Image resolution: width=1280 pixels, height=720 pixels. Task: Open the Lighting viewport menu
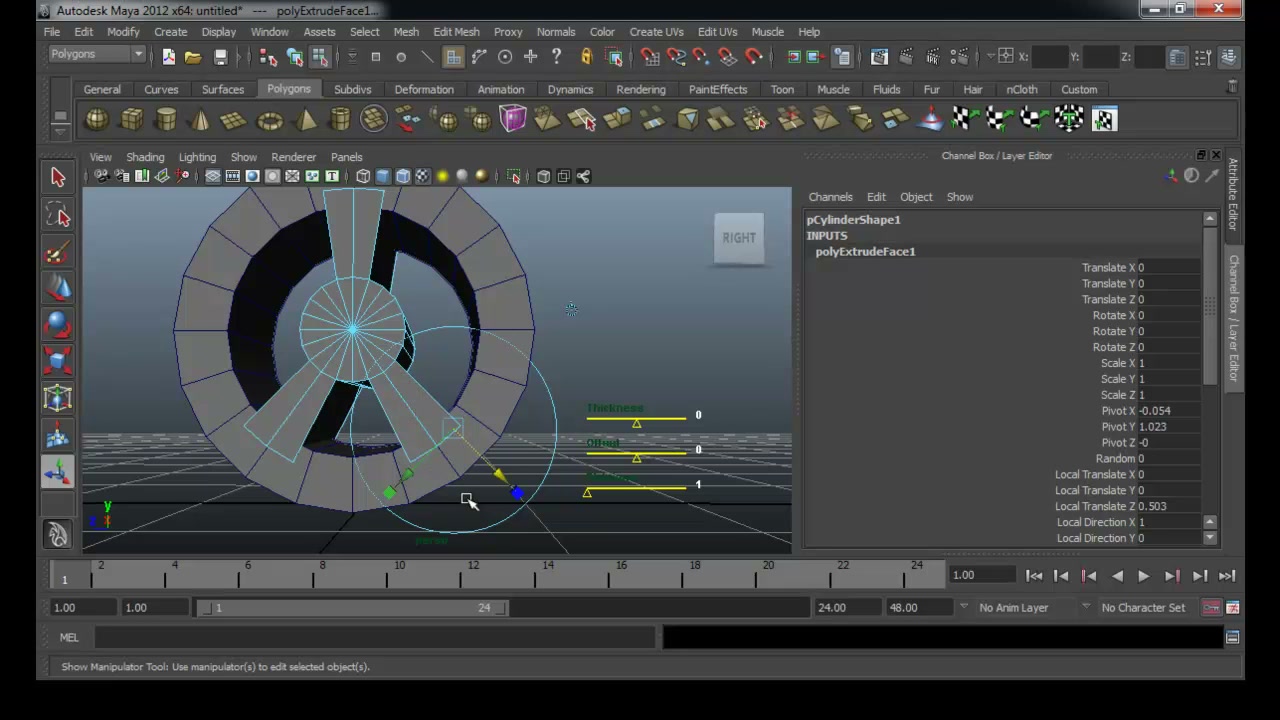coord(197,157)
